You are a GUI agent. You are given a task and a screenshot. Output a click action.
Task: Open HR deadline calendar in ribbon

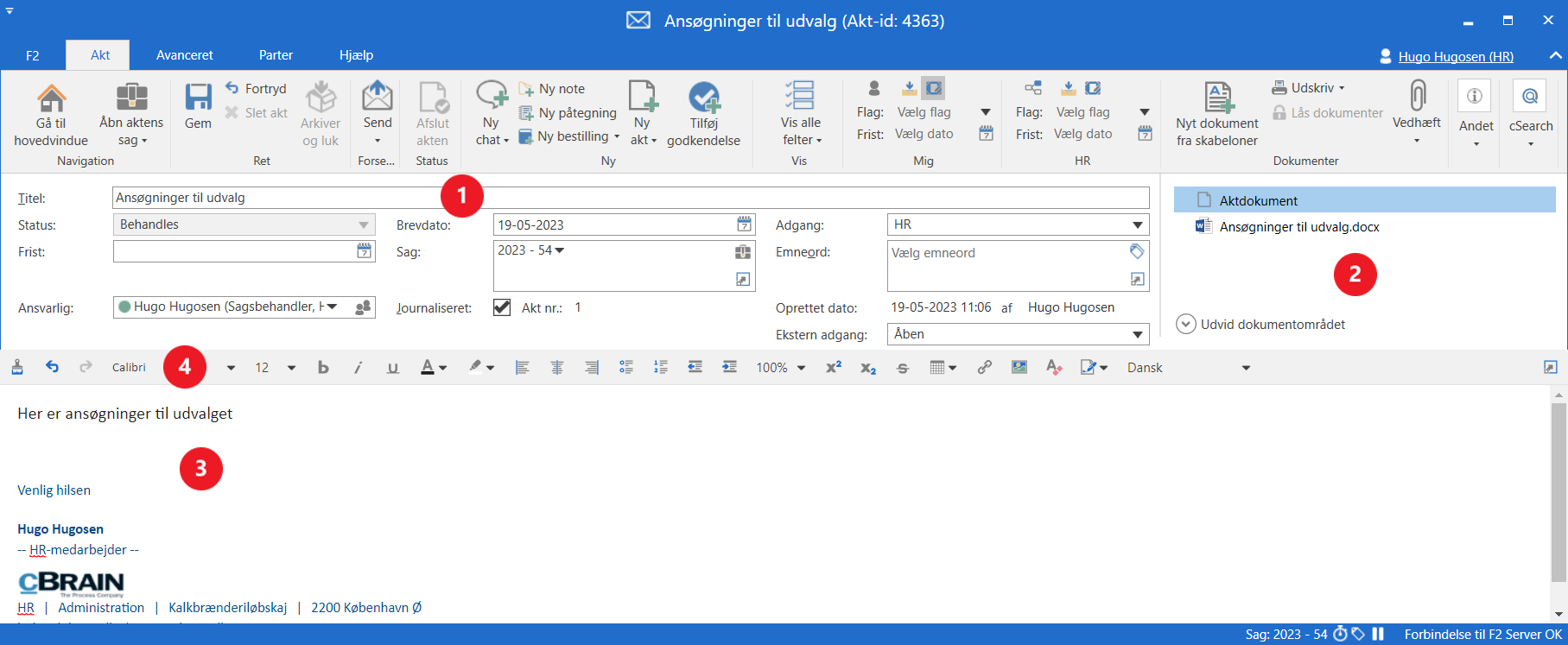(1145, 134)
